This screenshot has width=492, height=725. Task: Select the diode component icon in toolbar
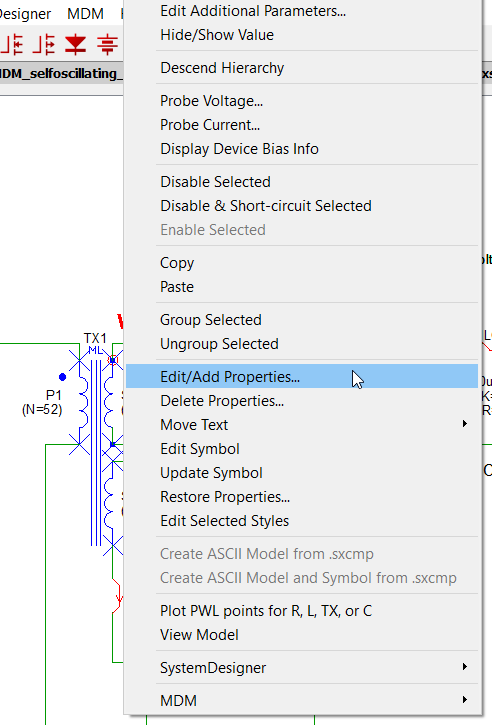pos(75,45)
